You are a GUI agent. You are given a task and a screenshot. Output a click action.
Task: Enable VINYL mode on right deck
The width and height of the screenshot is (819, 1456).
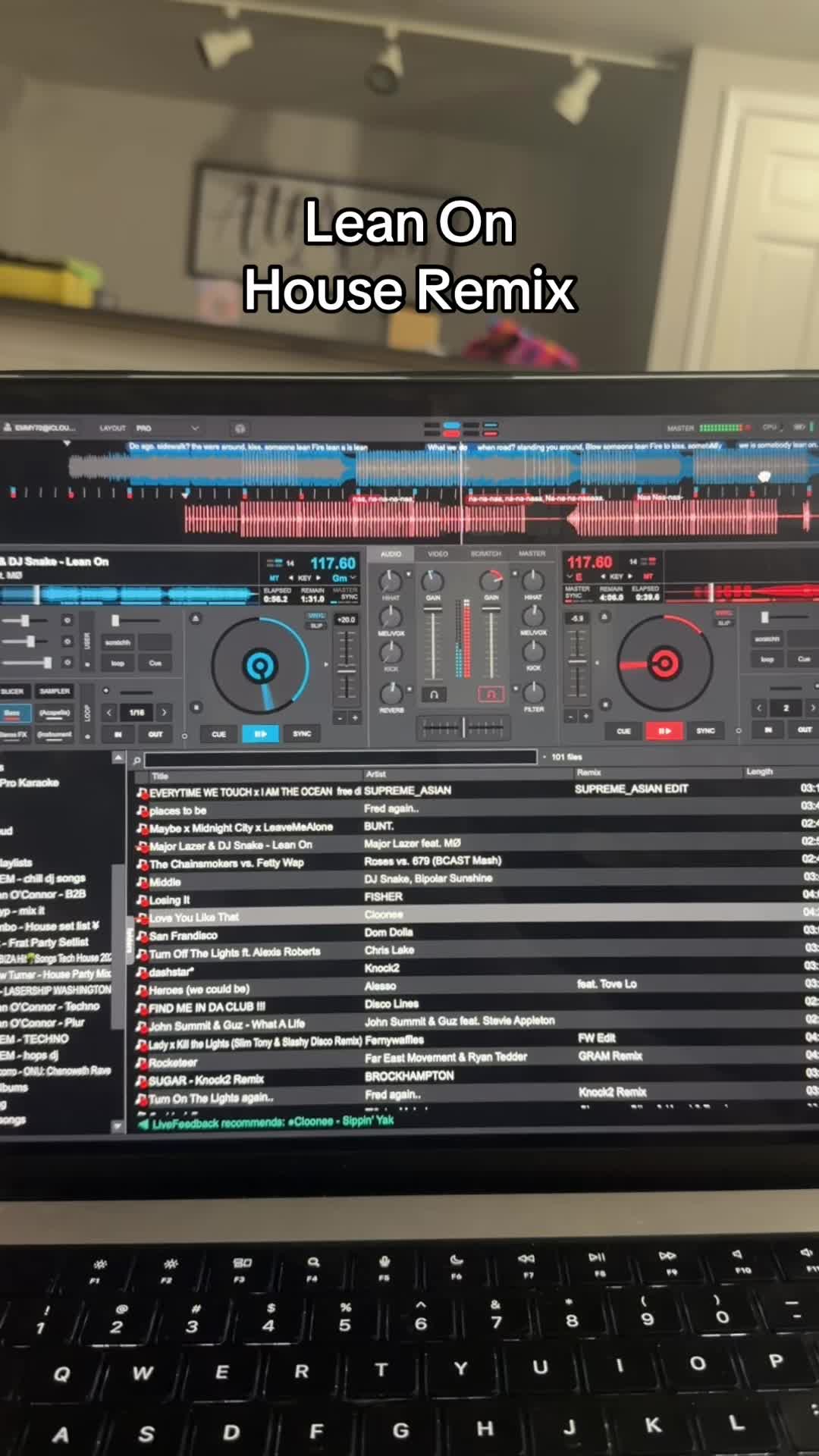723,613
